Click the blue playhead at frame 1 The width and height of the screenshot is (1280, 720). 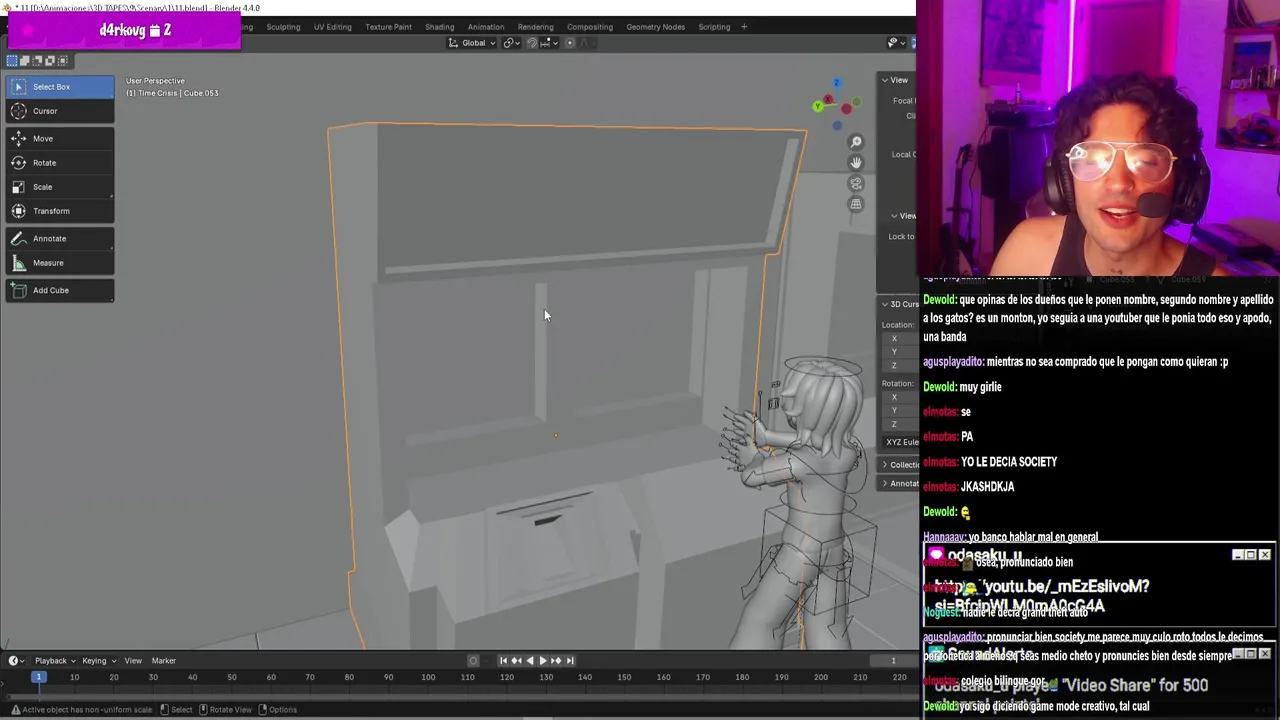[x=38, y=678]
